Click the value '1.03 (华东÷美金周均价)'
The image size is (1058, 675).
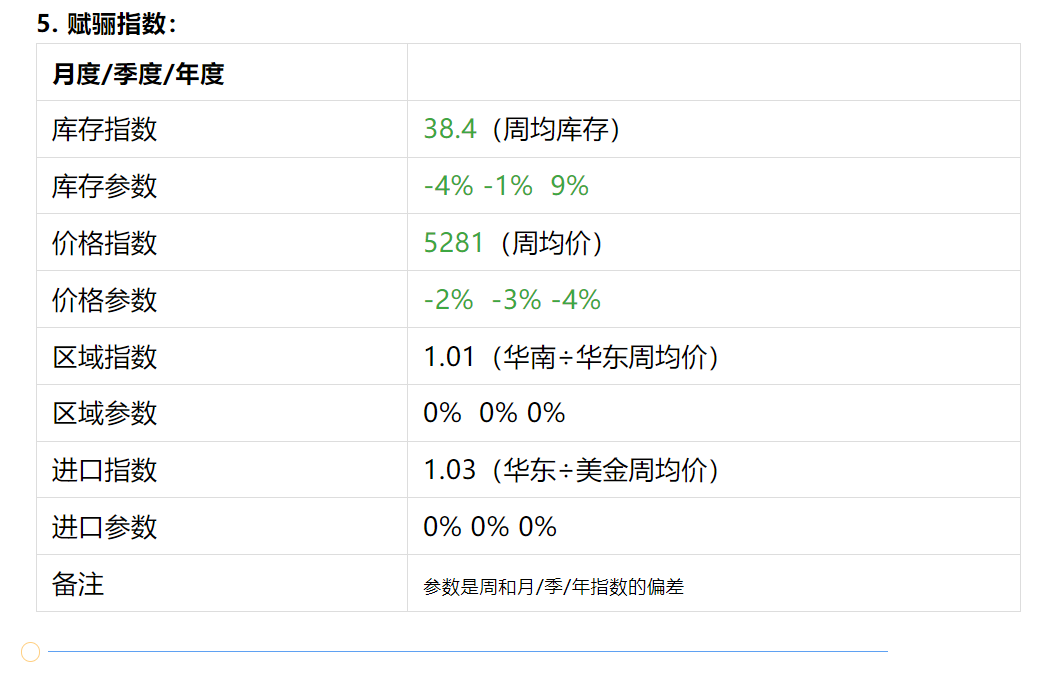click(x=571, y=470)
